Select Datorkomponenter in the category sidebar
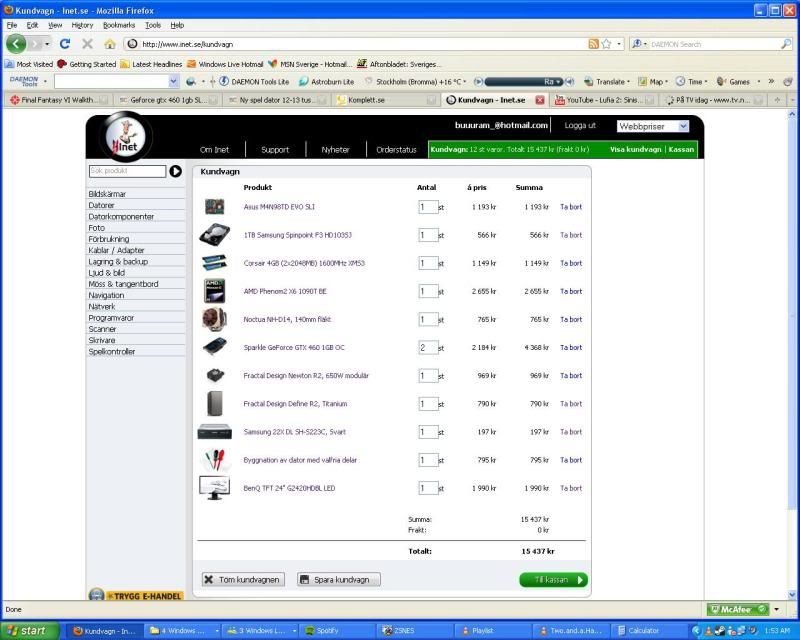This screenshot has width=800, height=640. click(121, 216)
